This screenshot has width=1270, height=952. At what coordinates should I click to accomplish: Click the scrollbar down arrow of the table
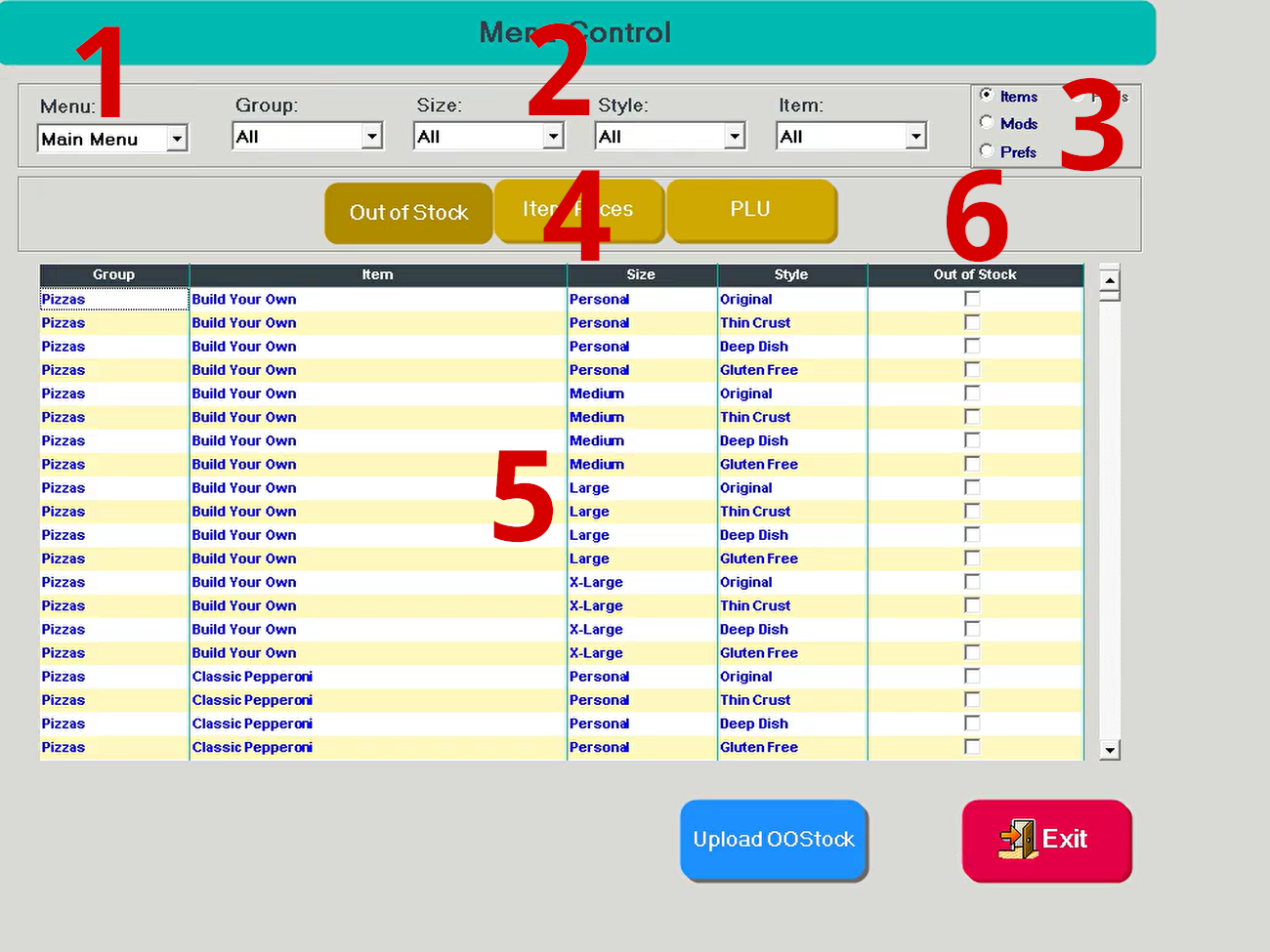(x=1110, y=750)
